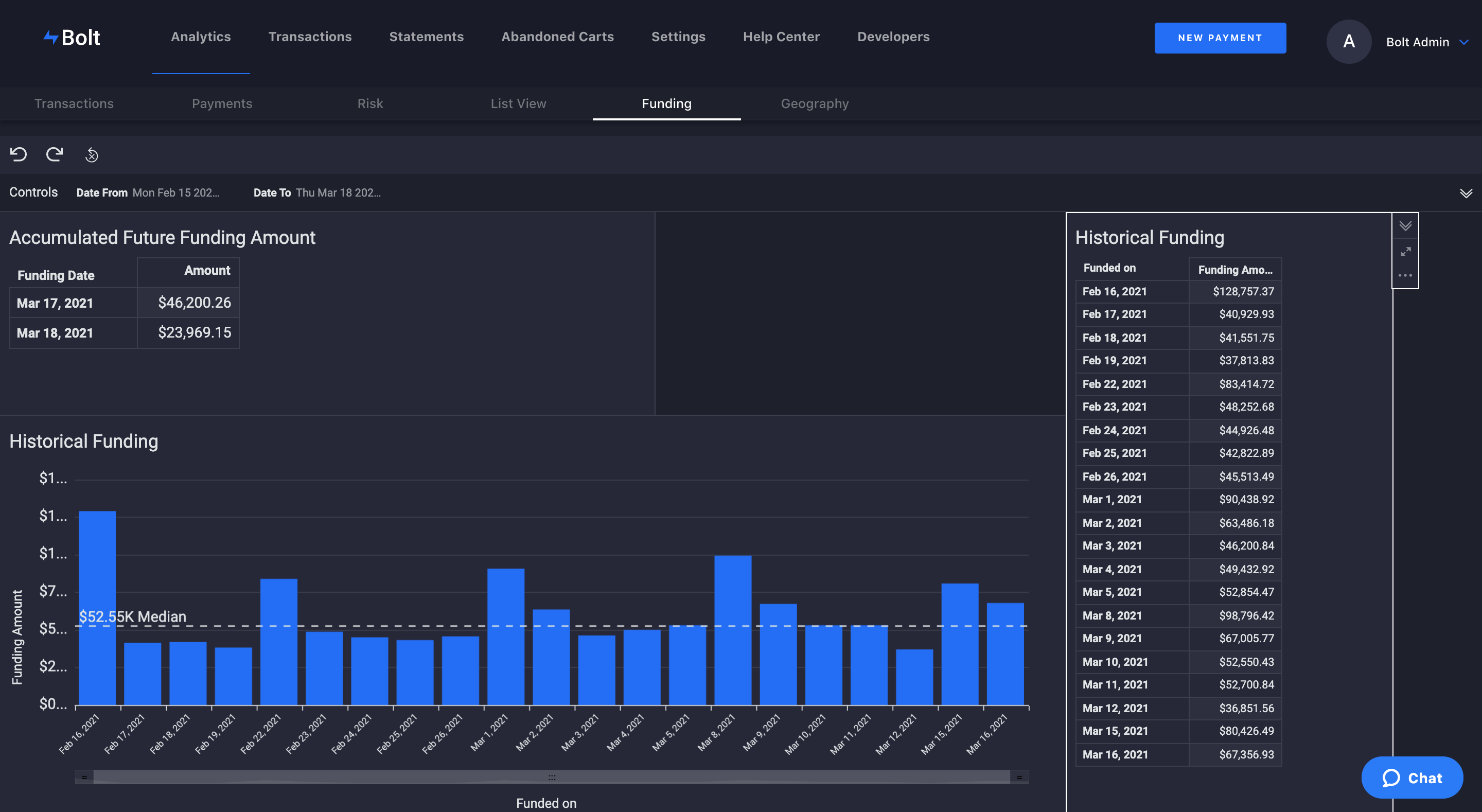Switch to the List View tab
Screen dimensions: 1482x812
[518, 103]
